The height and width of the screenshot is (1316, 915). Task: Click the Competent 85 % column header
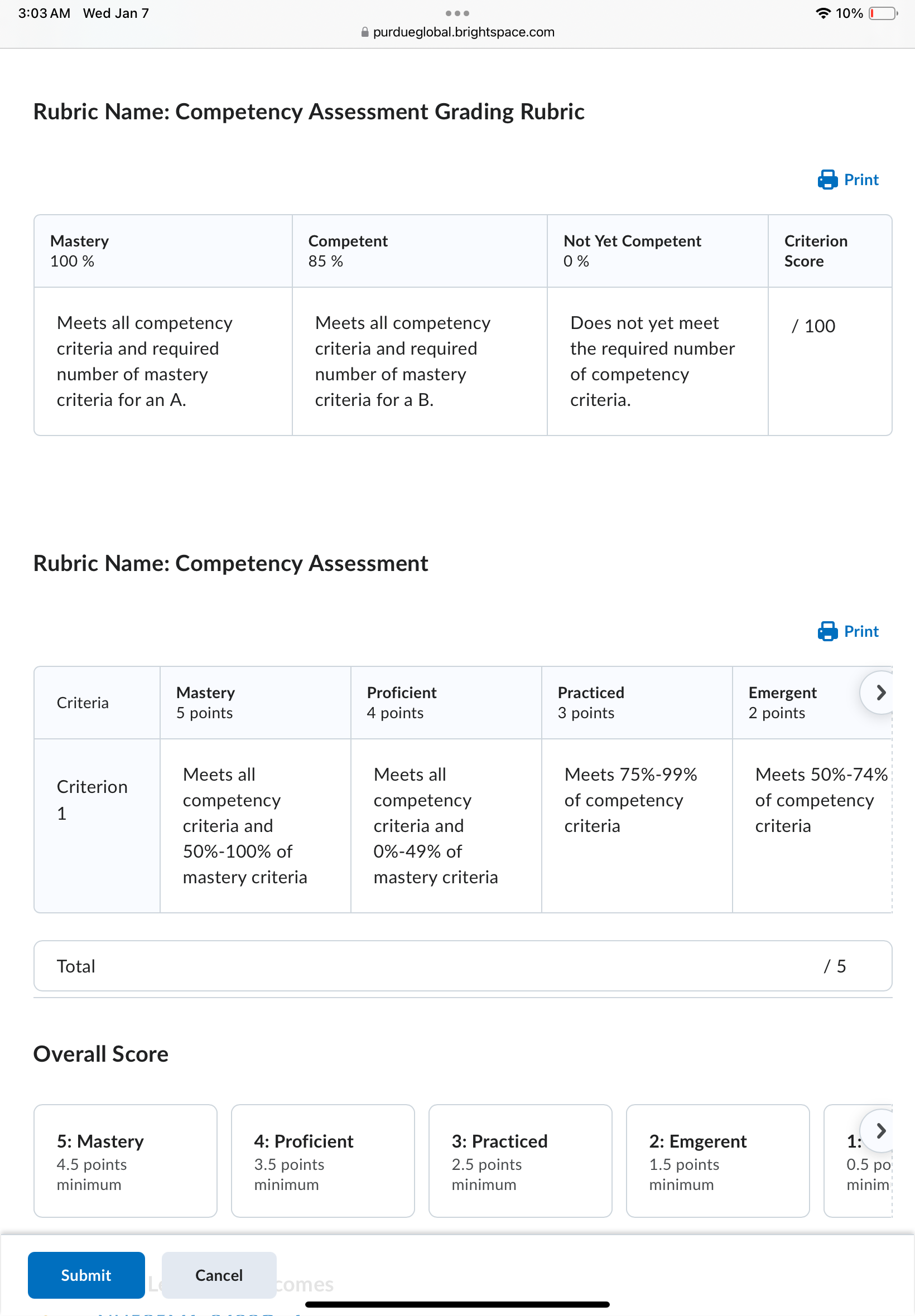[x=420, y=251]
